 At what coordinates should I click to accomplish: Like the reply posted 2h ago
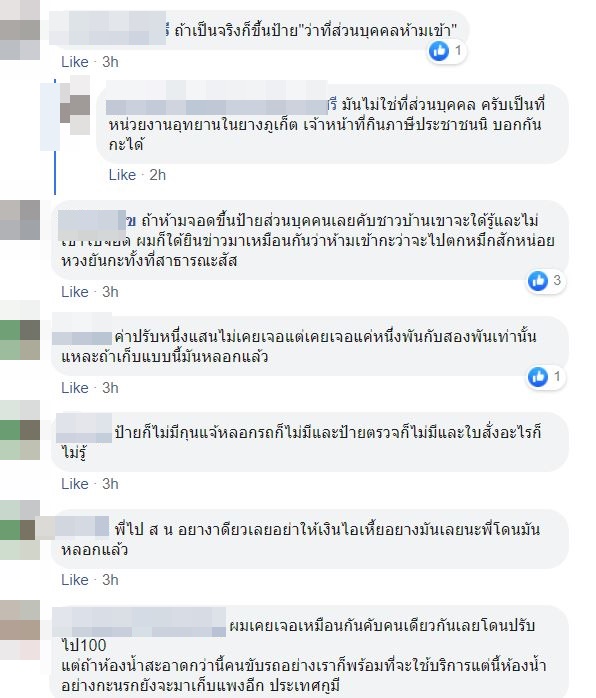coord(122,175)
